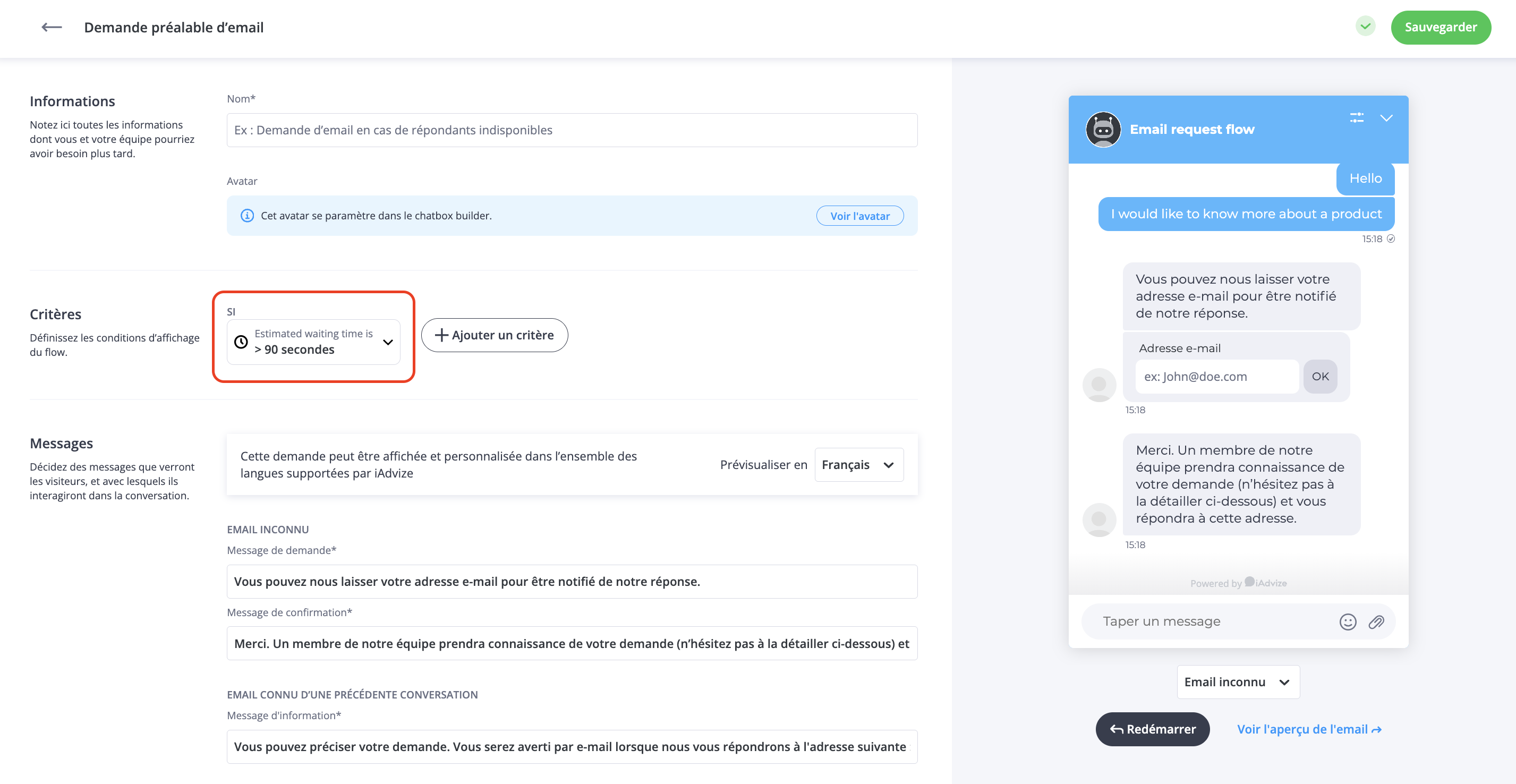Viewport: 1516px width, 784px height.
Task: Click the clock icon in the waiting time criterion
Action: coord(241,342)
